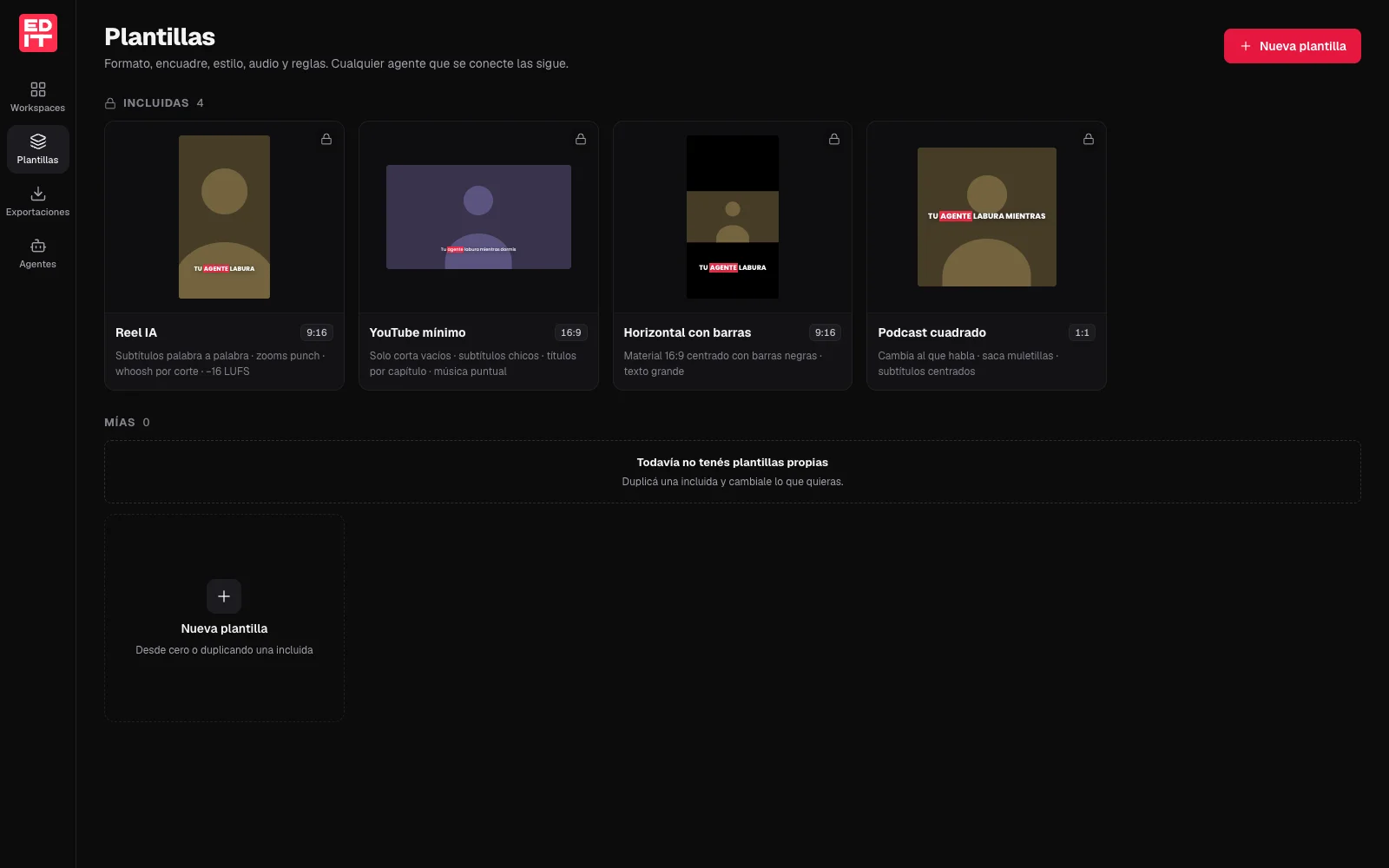This screenshot has width=1389, height=868.
Task: Open the Agentes section
Action: pyautogui.click(x=38, y=253)
